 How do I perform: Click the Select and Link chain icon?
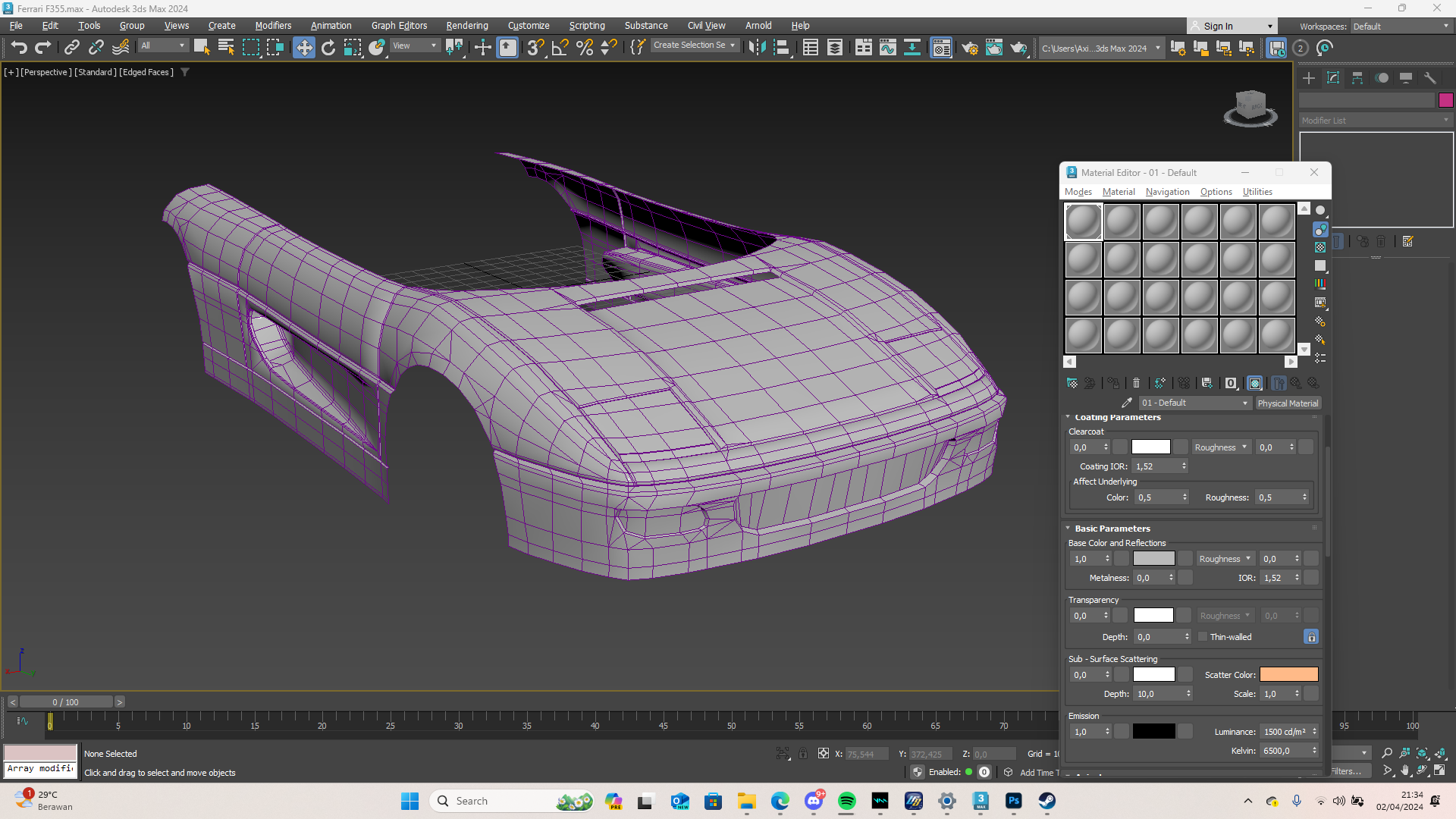[x=71, y=48]
